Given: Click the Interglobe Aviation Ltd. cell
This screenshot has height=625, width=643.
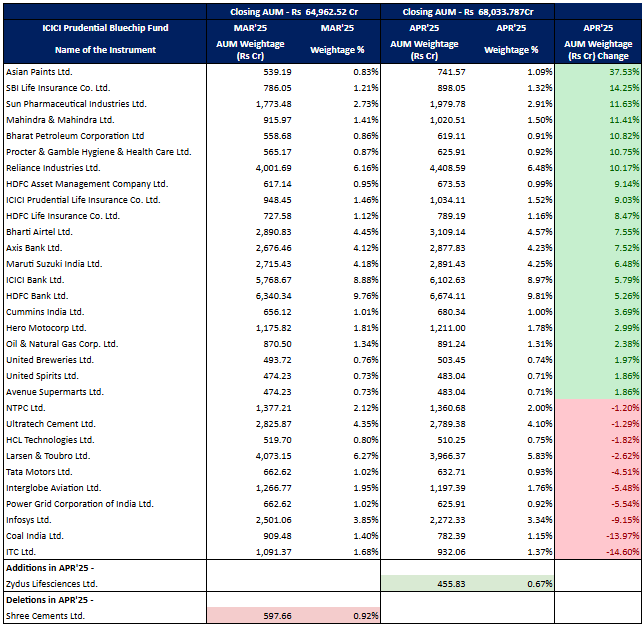Looking at the screenshot, I should [54, 488].
